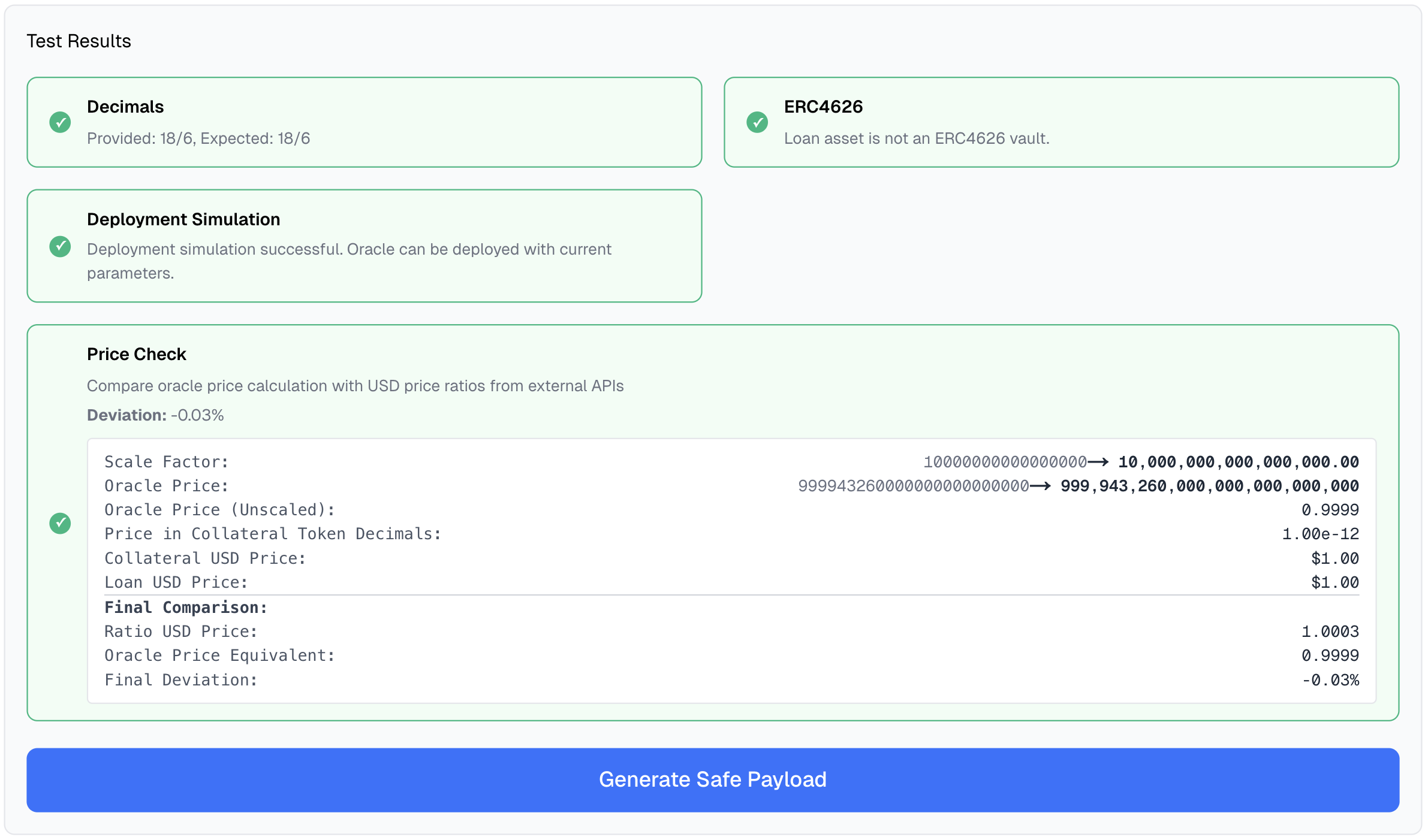Click the Loan USD Price value
This screenshot has height=840, width=1428.
coord(1334,582)
